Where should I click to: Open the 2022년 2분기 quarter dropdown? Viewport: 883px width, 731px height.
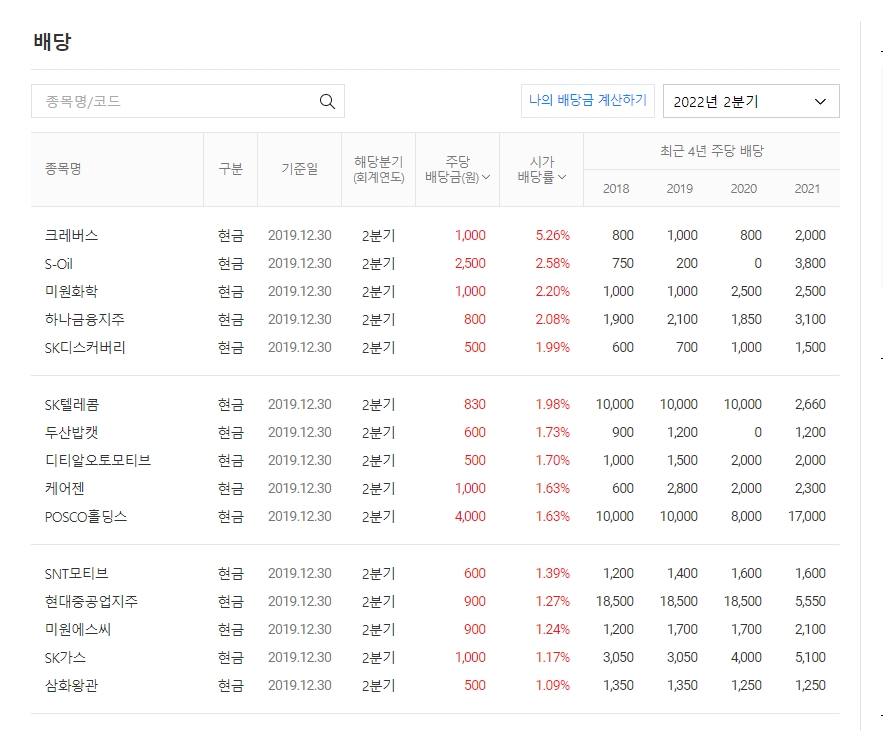point(751,101)
